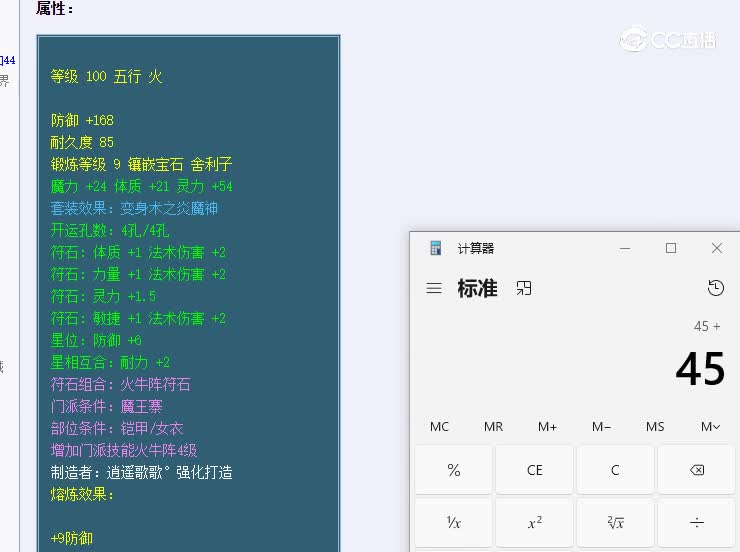Maximize the Calculator window
This screenshot has height=552, width=740.
(x=671, y=248)
